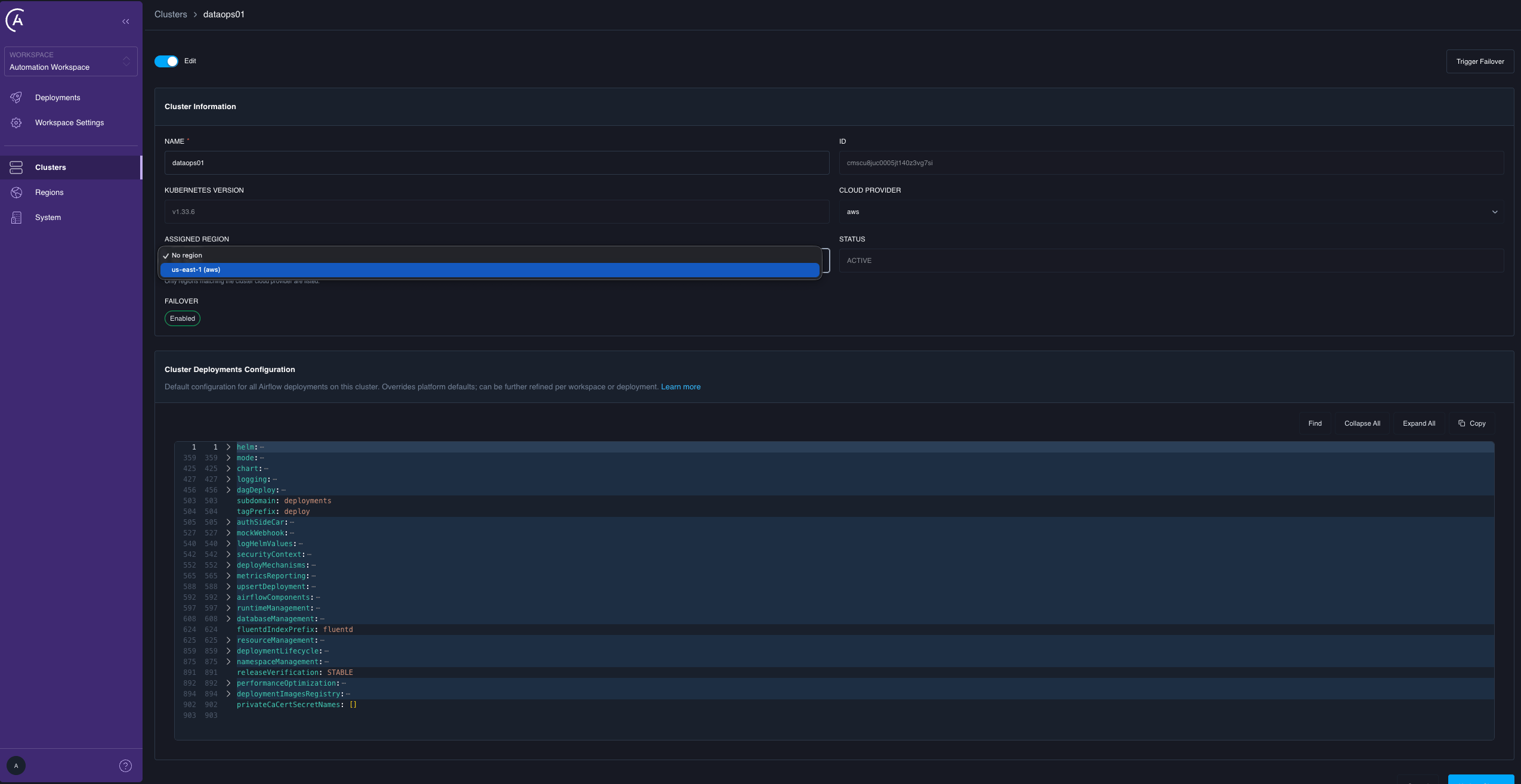1521x784 pixels.
Task: Expand the logging section
Action: pos(228,479)
